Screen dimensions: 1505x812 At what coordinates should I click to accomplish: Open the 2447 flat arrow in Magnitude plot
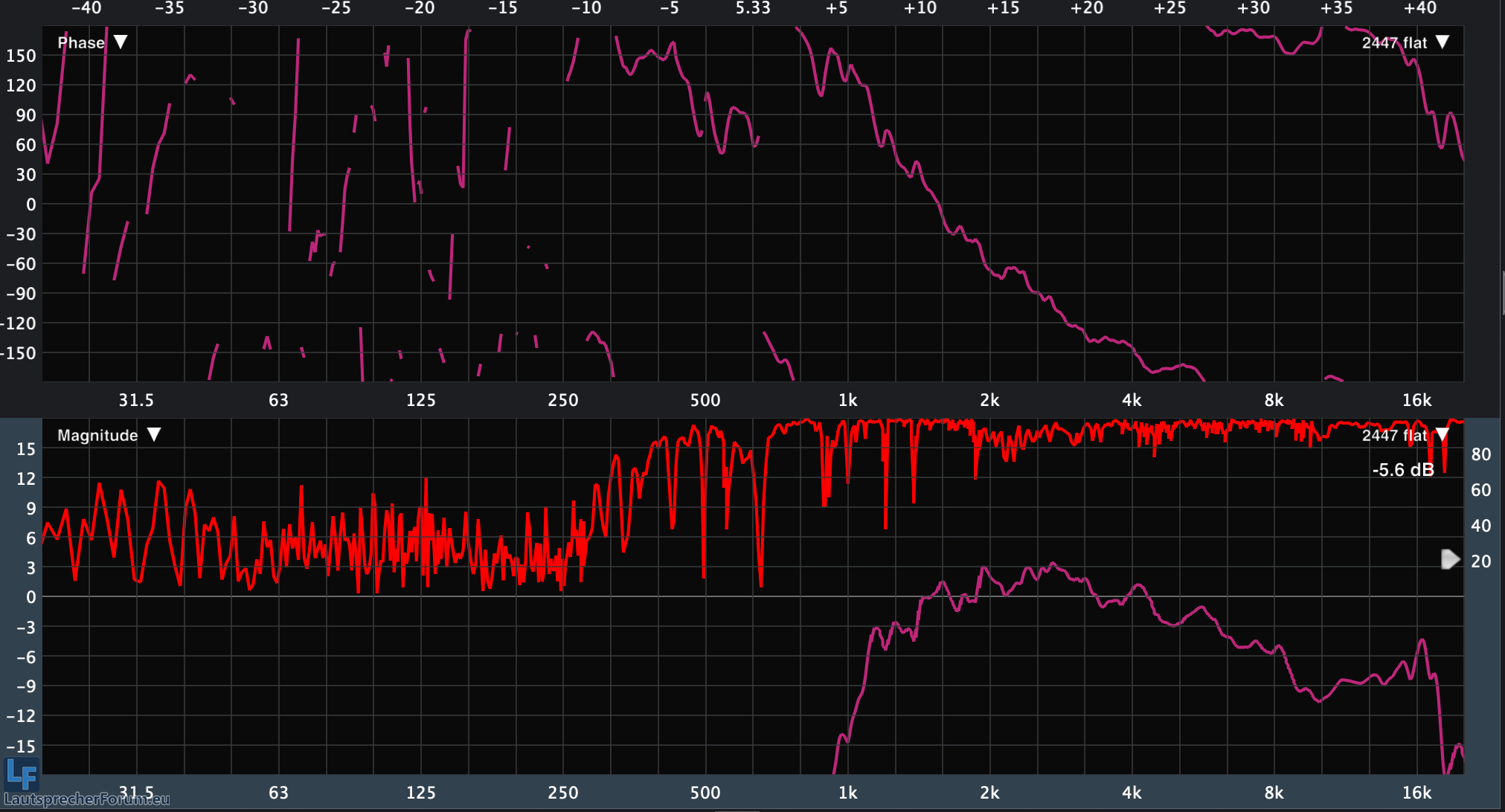point(1443,435)
